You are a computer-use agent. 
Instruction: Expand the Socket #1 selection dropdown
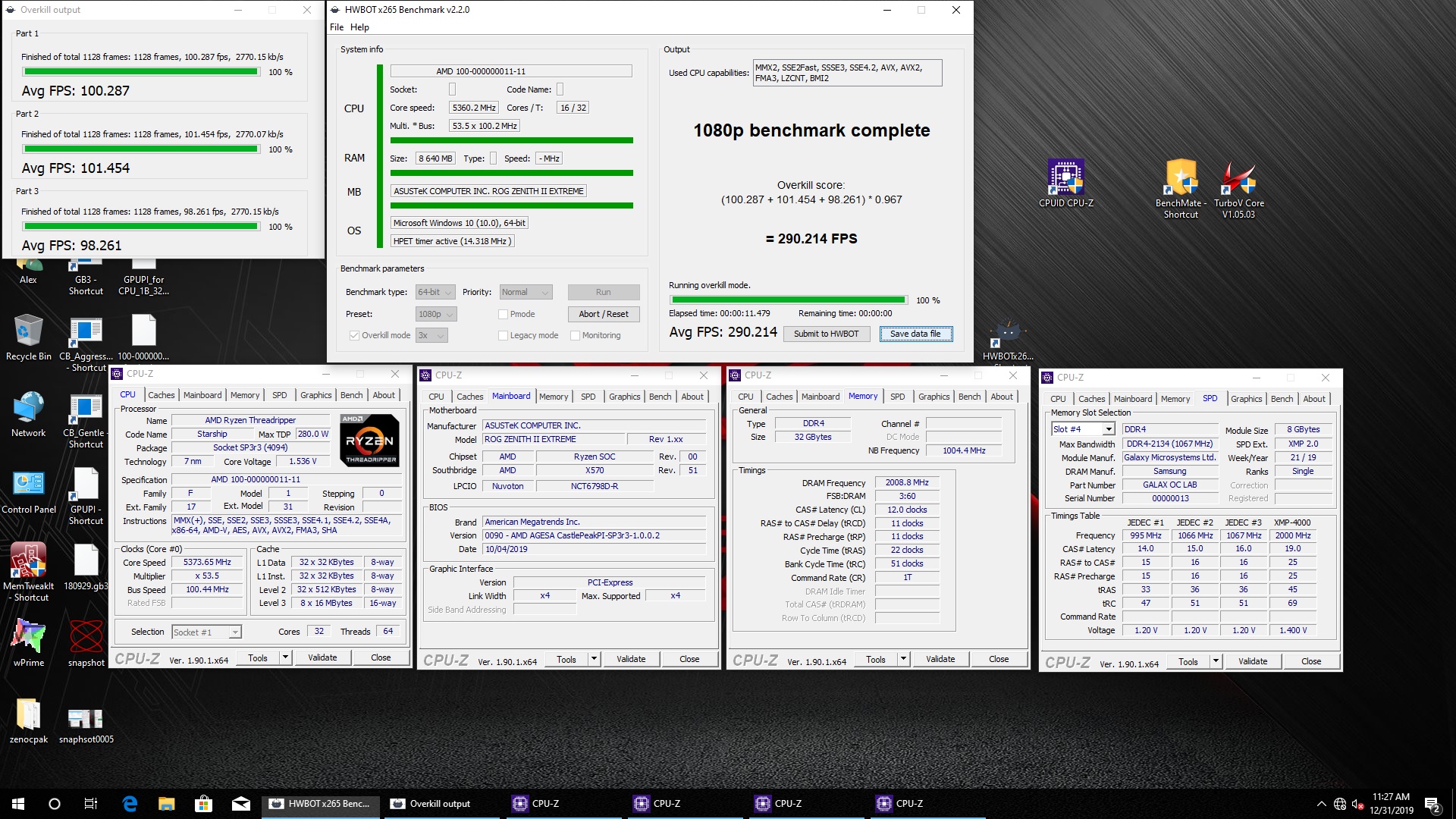tap(206, 632)
